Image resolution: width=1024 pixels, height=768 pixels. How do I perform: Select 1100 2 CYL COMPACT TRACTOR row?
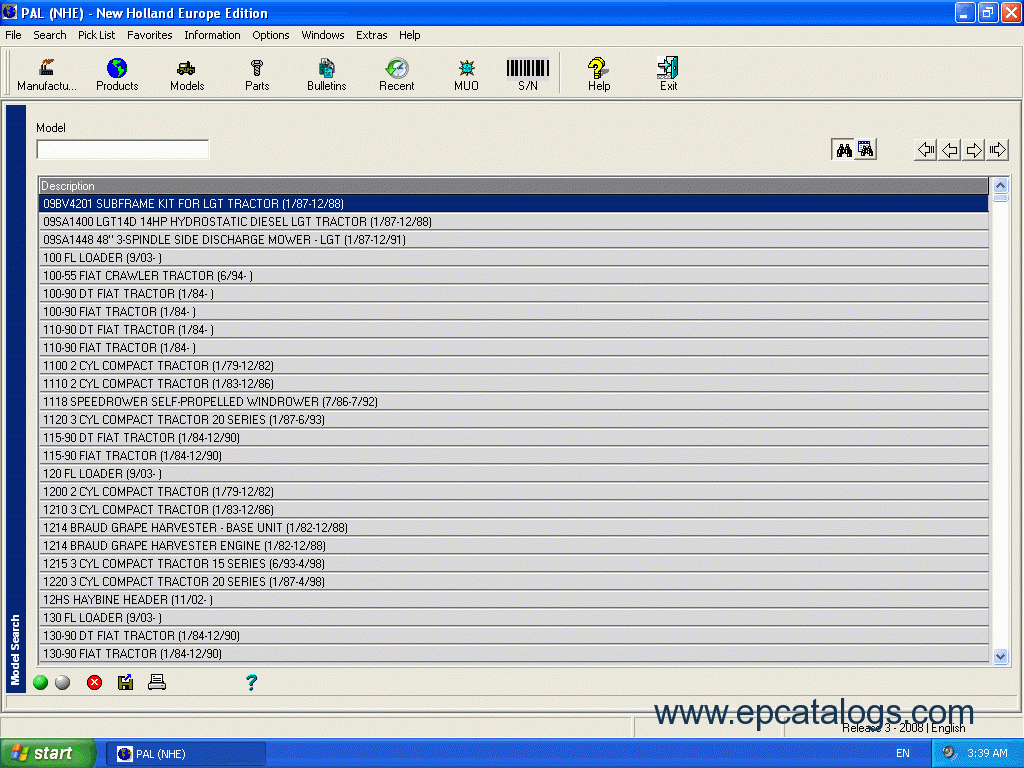(x=513, y=366)
